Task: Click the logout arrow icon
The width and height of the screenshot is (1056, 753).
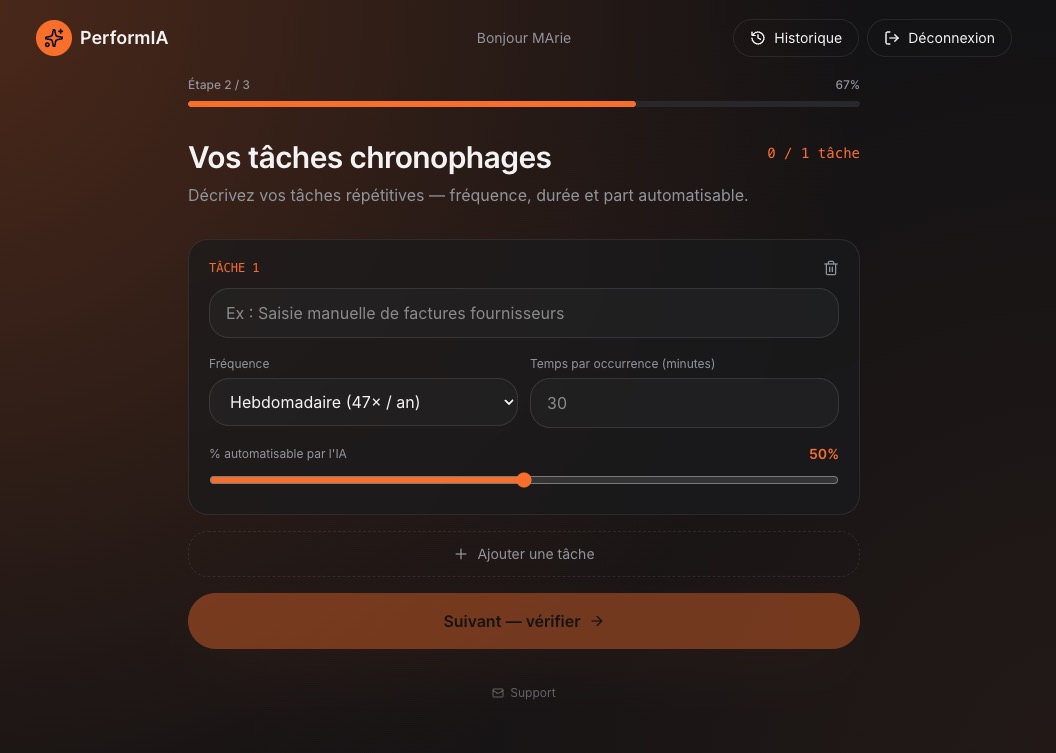Action: click(892, 38)
